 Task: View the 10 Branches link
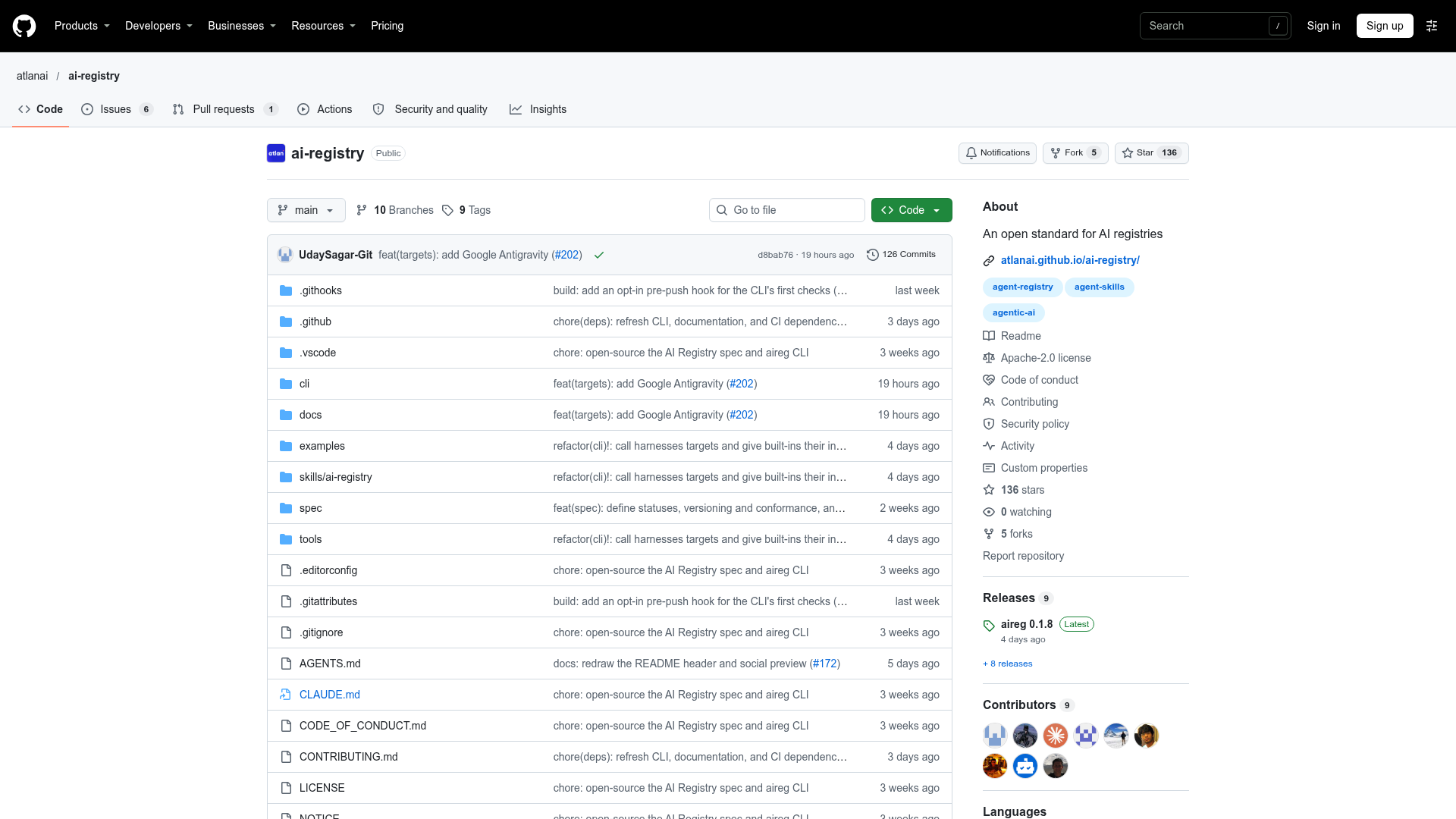pos(395,210)
